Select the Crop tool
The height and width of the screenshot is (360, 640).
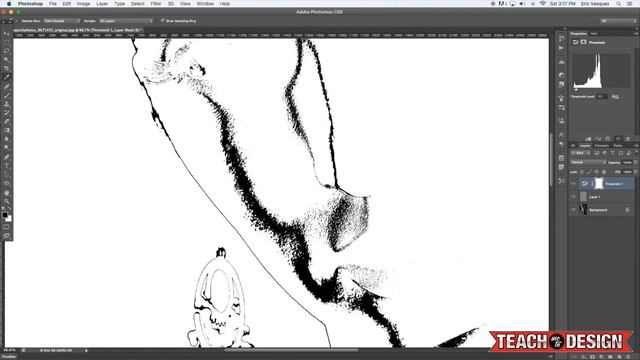[7, 69]
